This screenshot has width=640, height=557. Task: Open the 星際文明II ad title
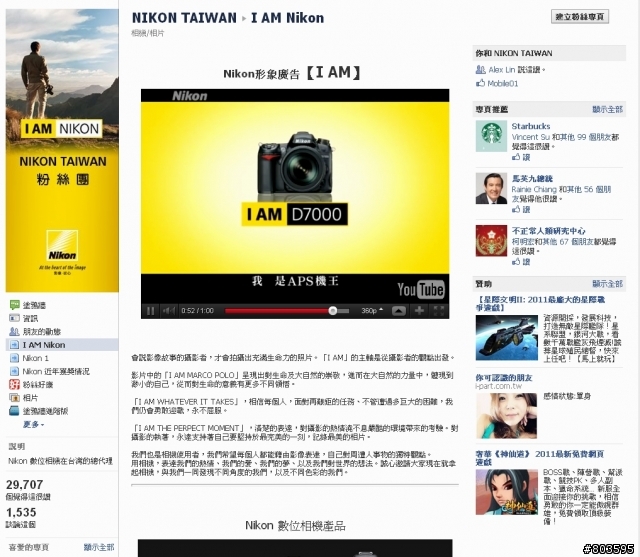click(x=540, y=303)
